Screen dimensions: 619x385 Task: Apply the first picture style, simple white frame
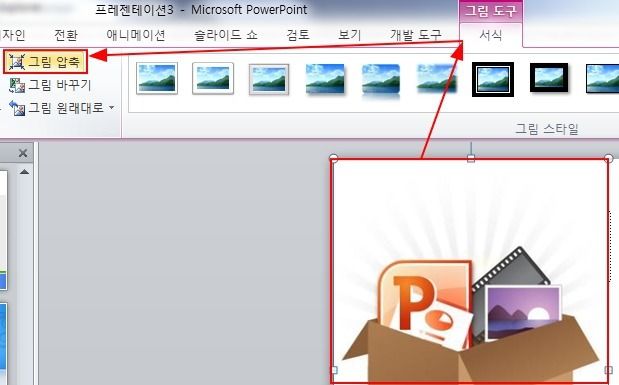(x=157, y=78)
